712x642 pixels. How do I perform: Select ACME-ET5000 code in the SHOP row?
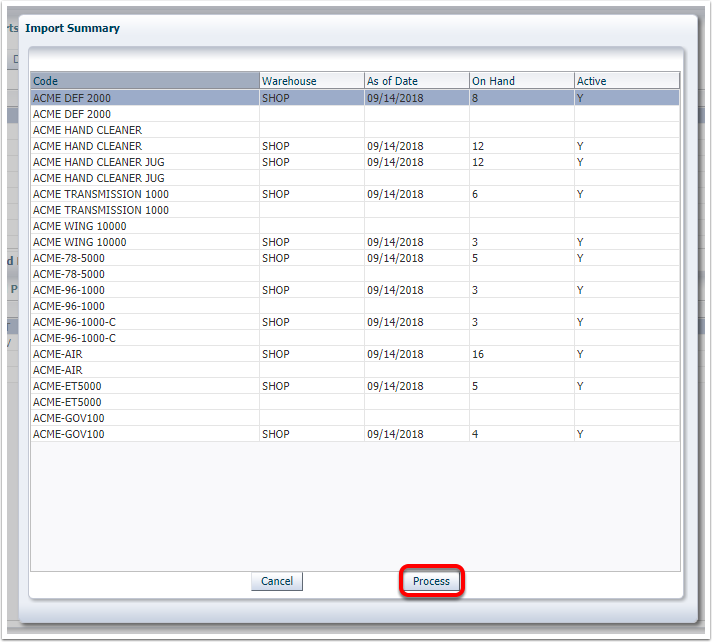point(145,386)
